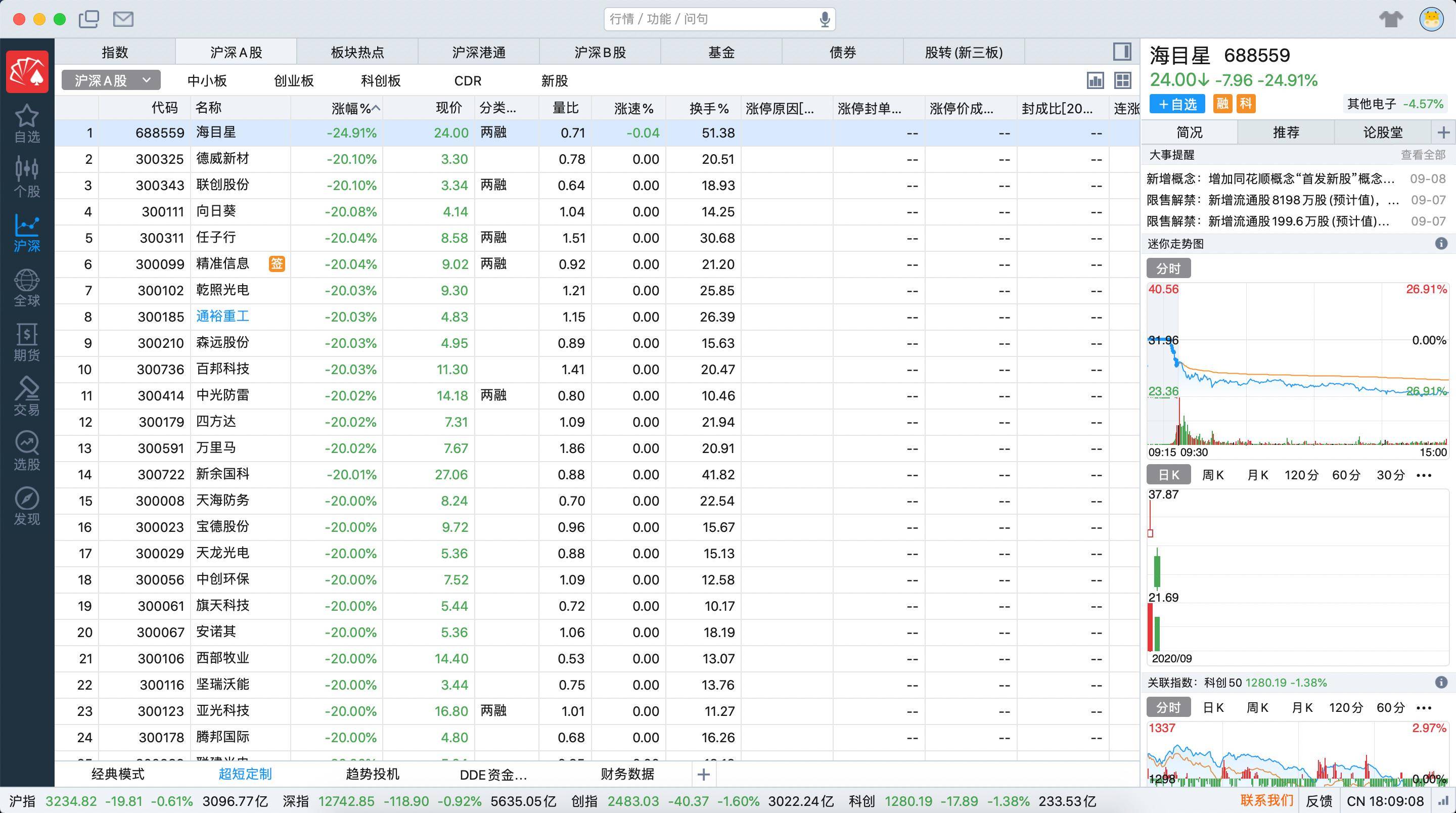Open 期货 futures in sidebar
This screenshot has width=1456, height=813.
pos(27,343)
